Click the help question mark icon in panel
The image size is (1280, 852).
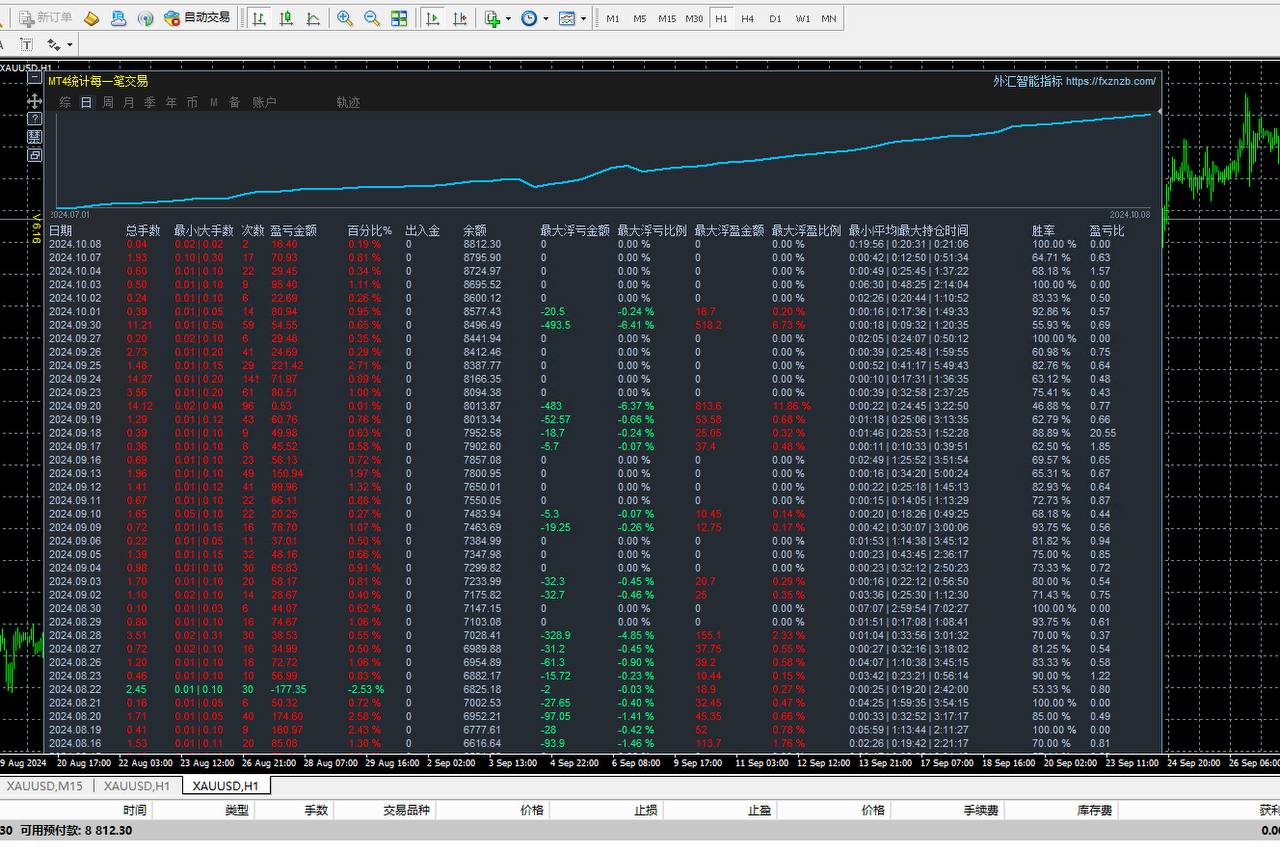(34, 119)
